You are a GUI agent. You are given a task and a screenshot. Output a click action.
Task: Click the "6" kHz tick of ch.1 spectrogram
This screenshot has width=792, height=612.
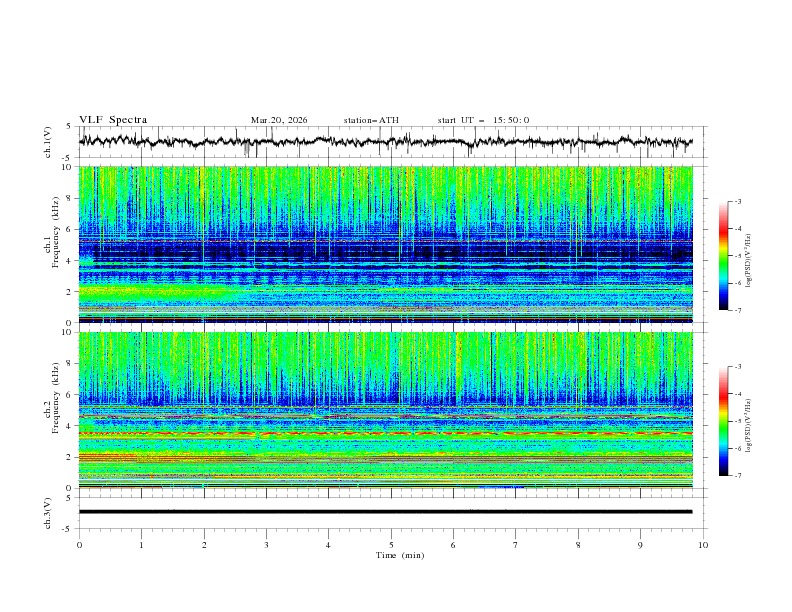(69, 229)
